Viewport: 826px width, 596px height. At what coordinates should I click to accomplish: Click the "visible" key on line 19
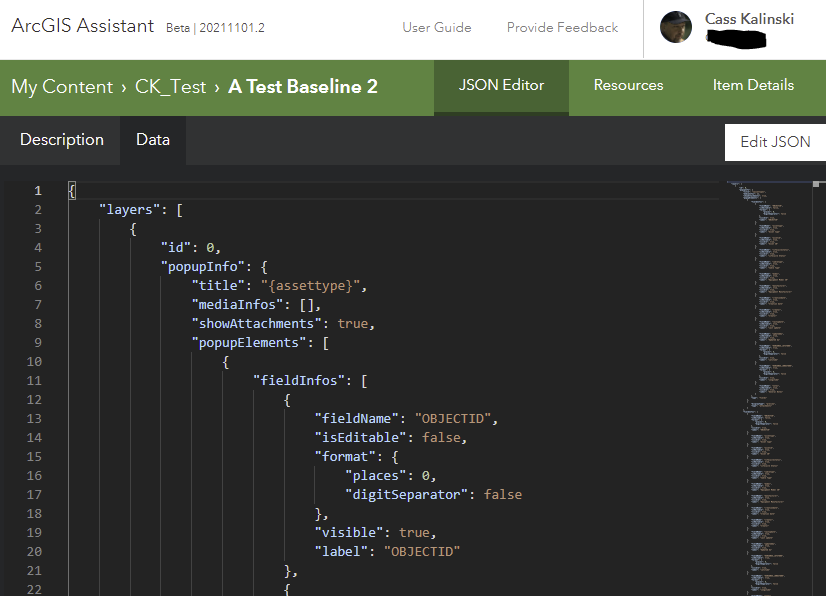pyautogui.click(x=349, y=532)
